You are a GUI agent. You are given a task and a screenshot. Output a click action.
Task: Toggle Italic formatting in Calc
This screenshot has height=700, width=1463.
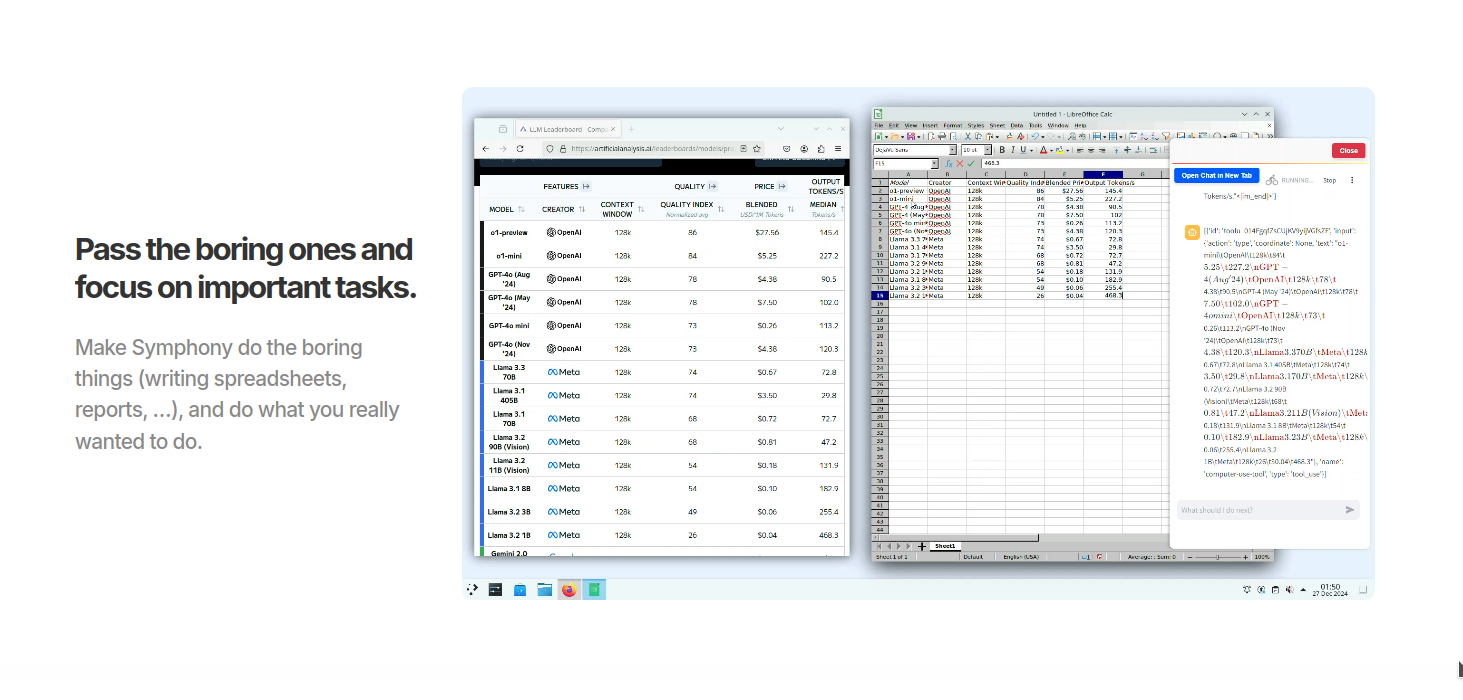(x=1013, y=150)
